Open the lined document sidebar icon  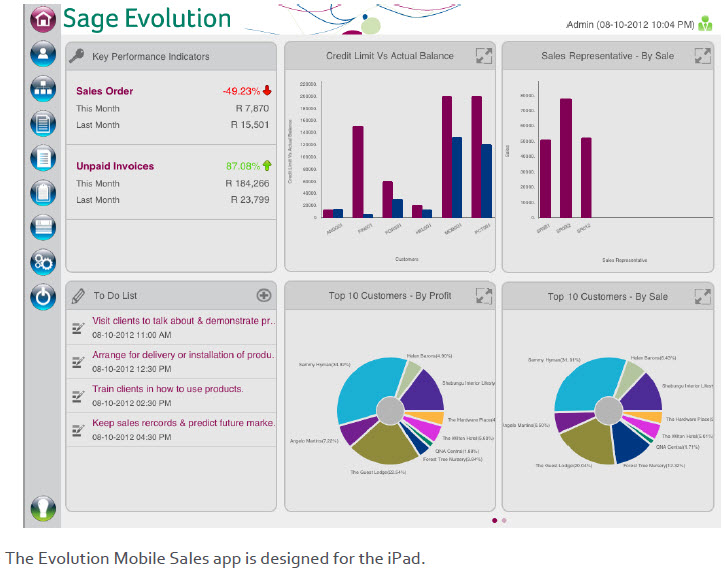[43, 123]
